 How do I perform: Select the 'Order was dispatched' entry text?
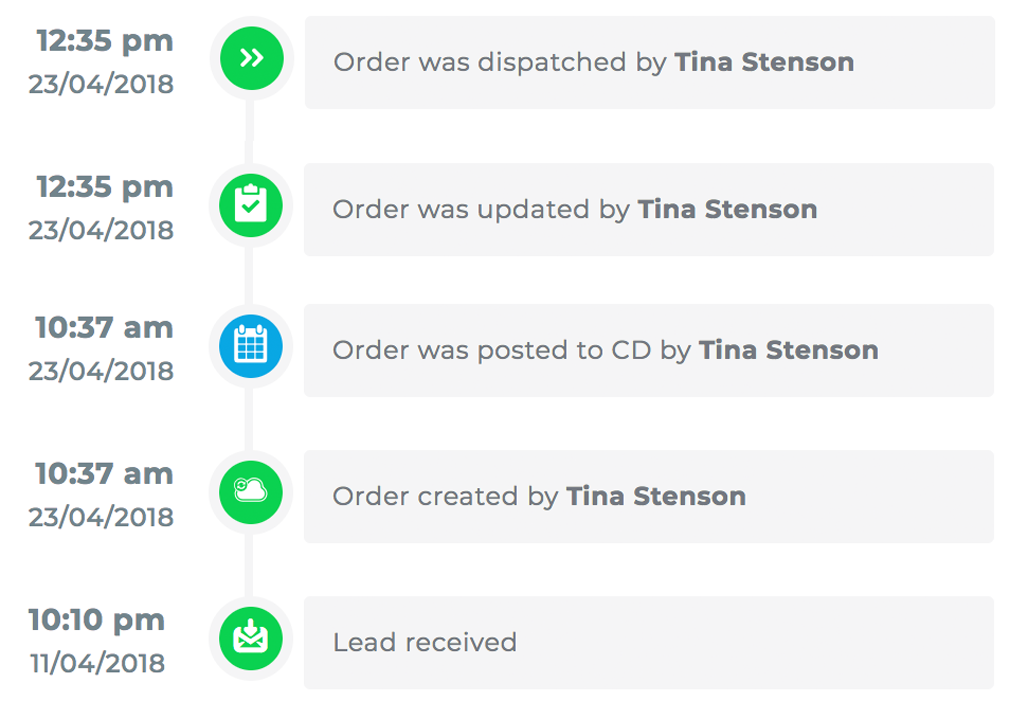click(500, 62)
